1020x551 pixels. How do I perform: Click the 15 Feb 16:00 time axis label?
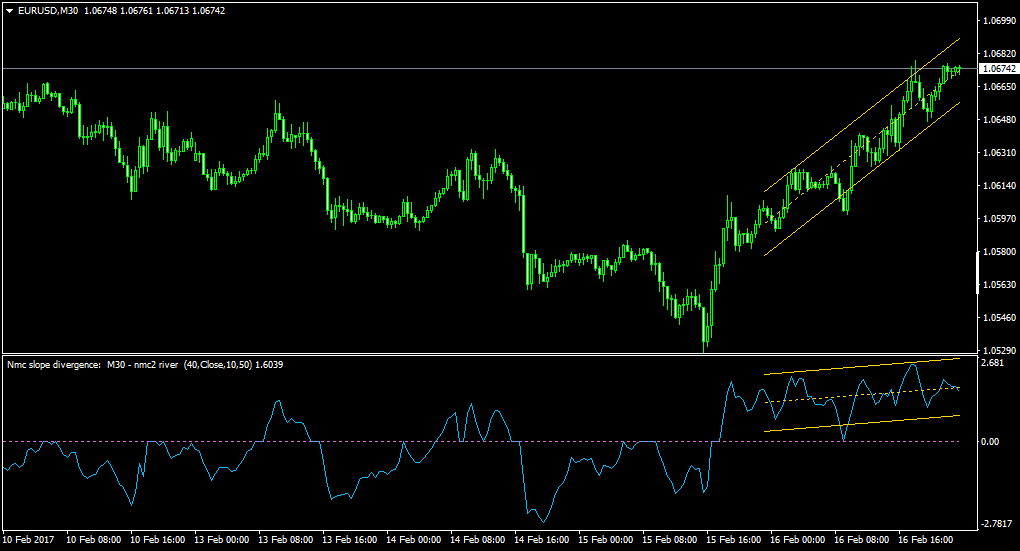733,540
